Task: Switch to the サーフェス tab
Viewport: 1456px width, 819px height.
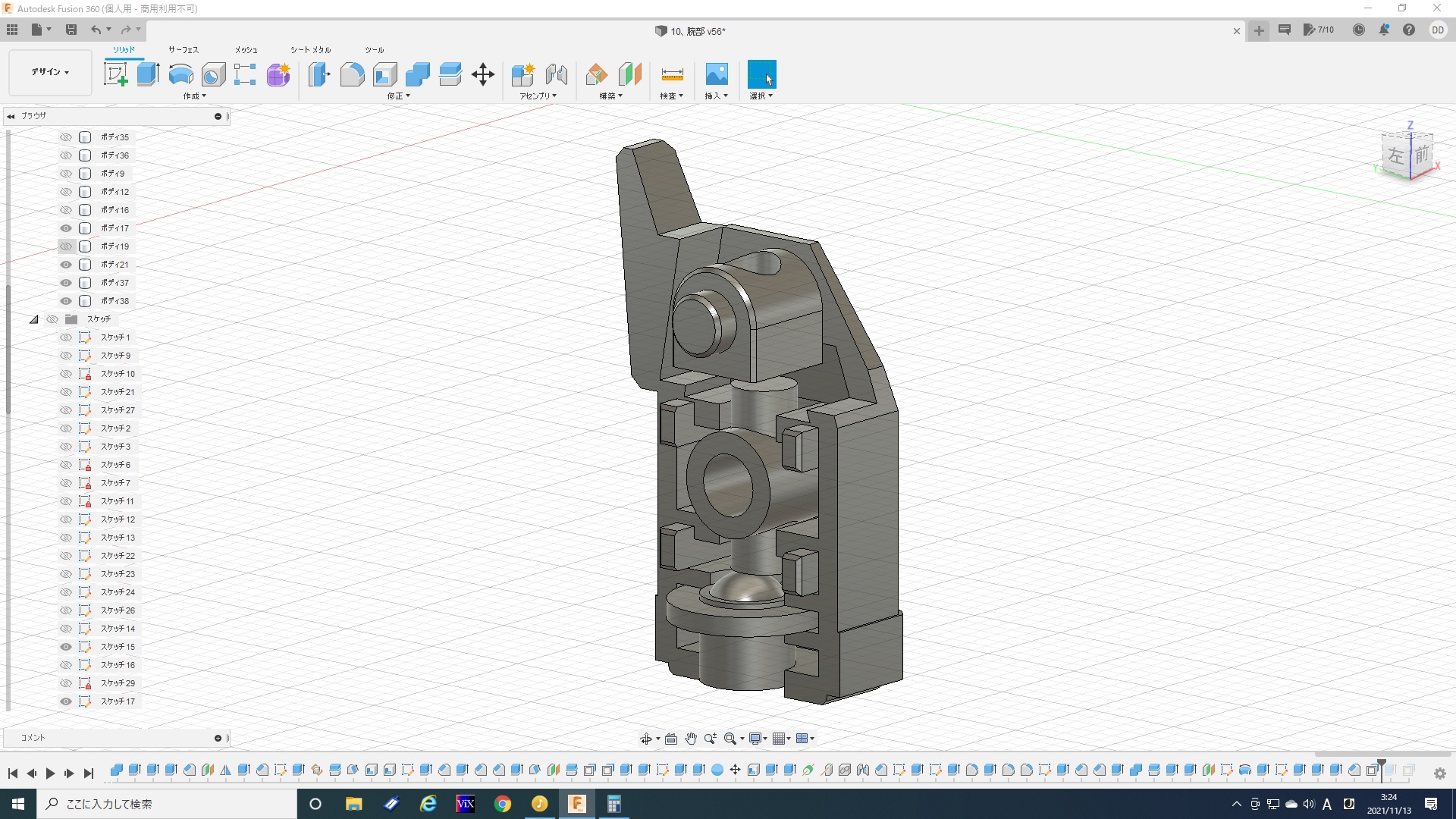Action: click(183, 50)
